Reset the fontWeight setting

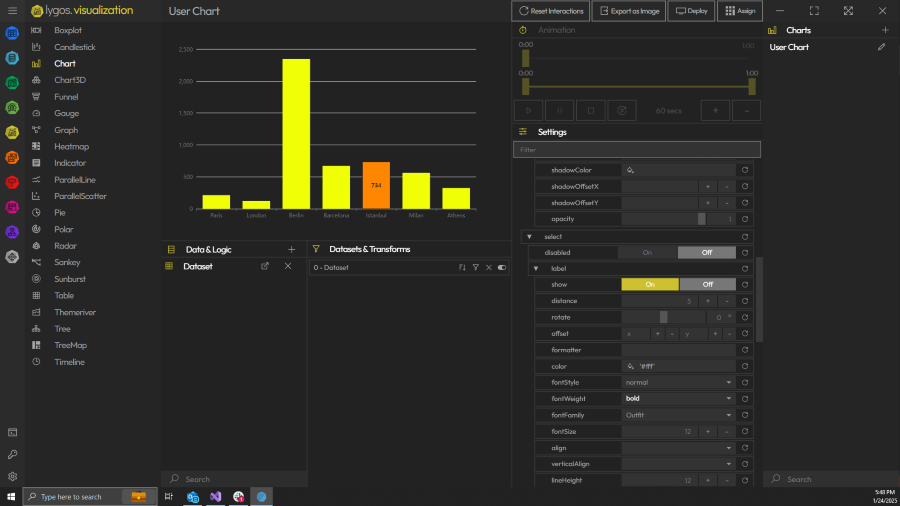(745, 399)
